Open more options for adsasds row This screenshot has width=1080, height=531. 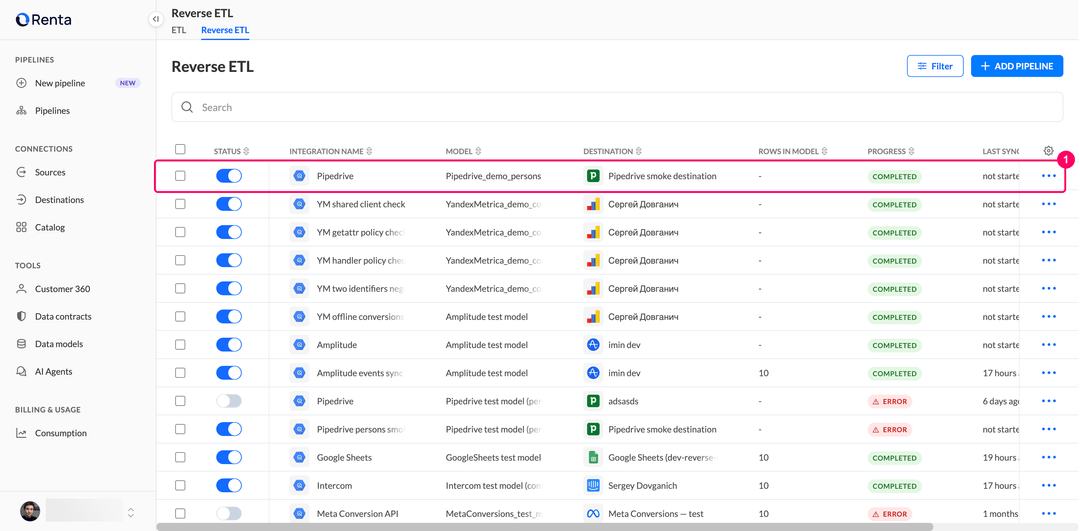coord(1049,401)
